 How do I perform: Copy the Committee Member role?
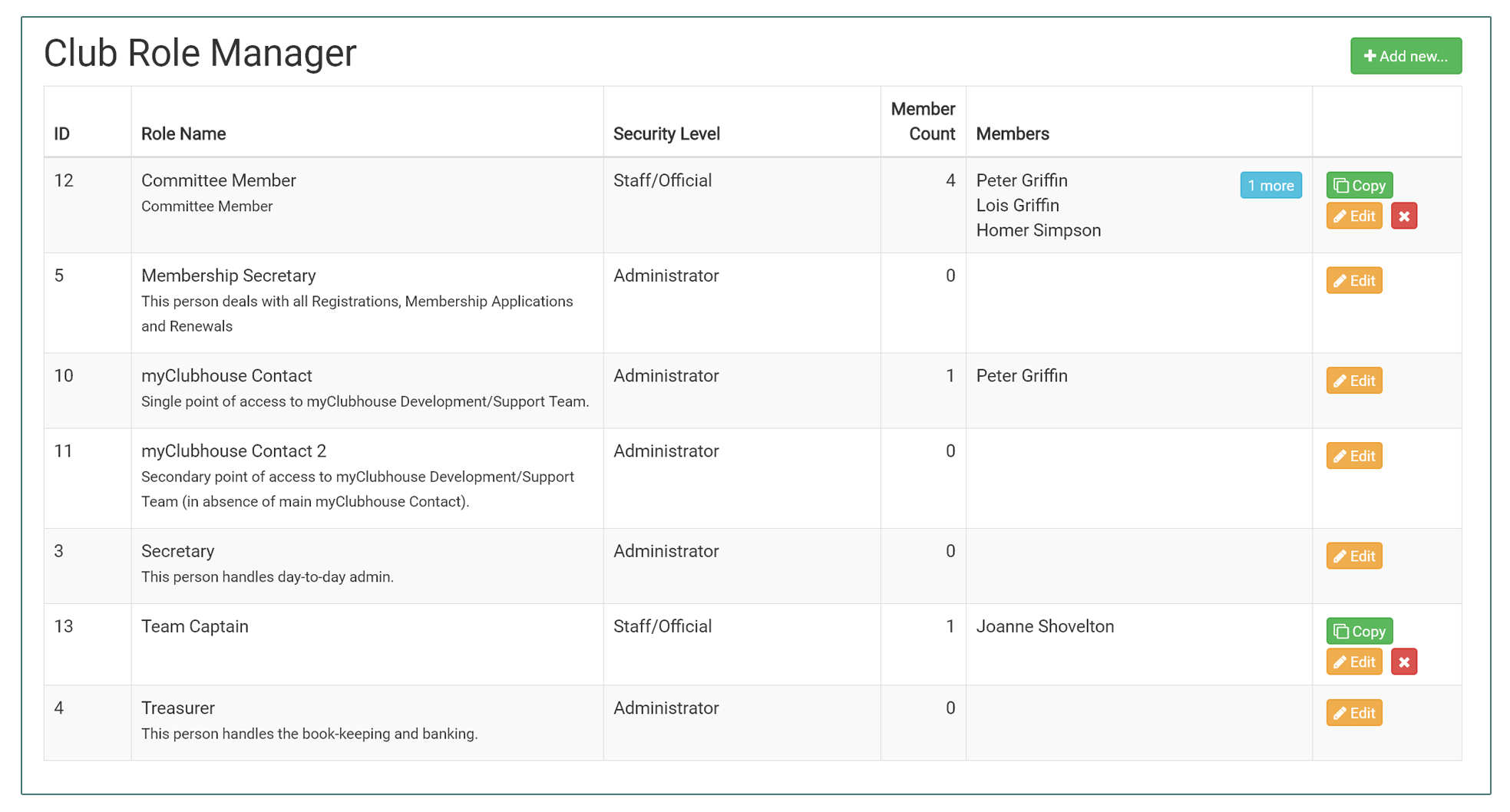point(1359,186)
